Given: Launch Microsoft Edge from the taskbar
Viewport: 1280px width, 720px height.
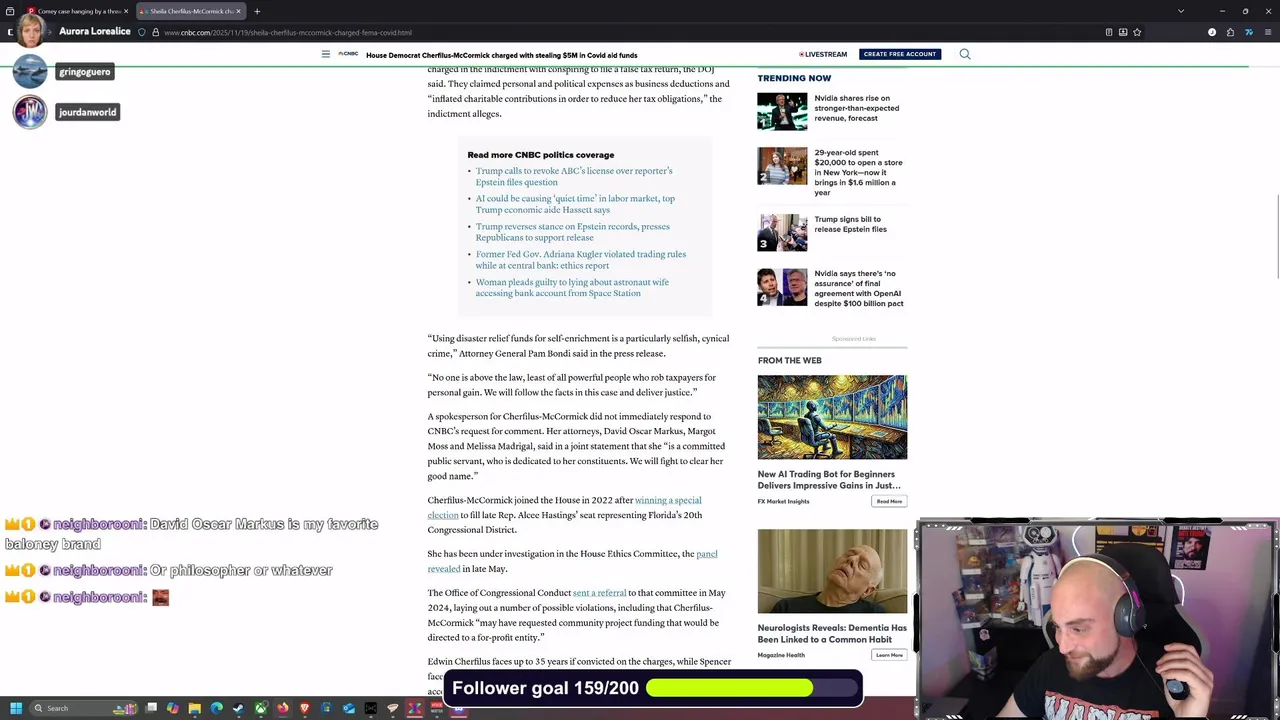Looking at the screenshot, I should [x=216, y=708].
